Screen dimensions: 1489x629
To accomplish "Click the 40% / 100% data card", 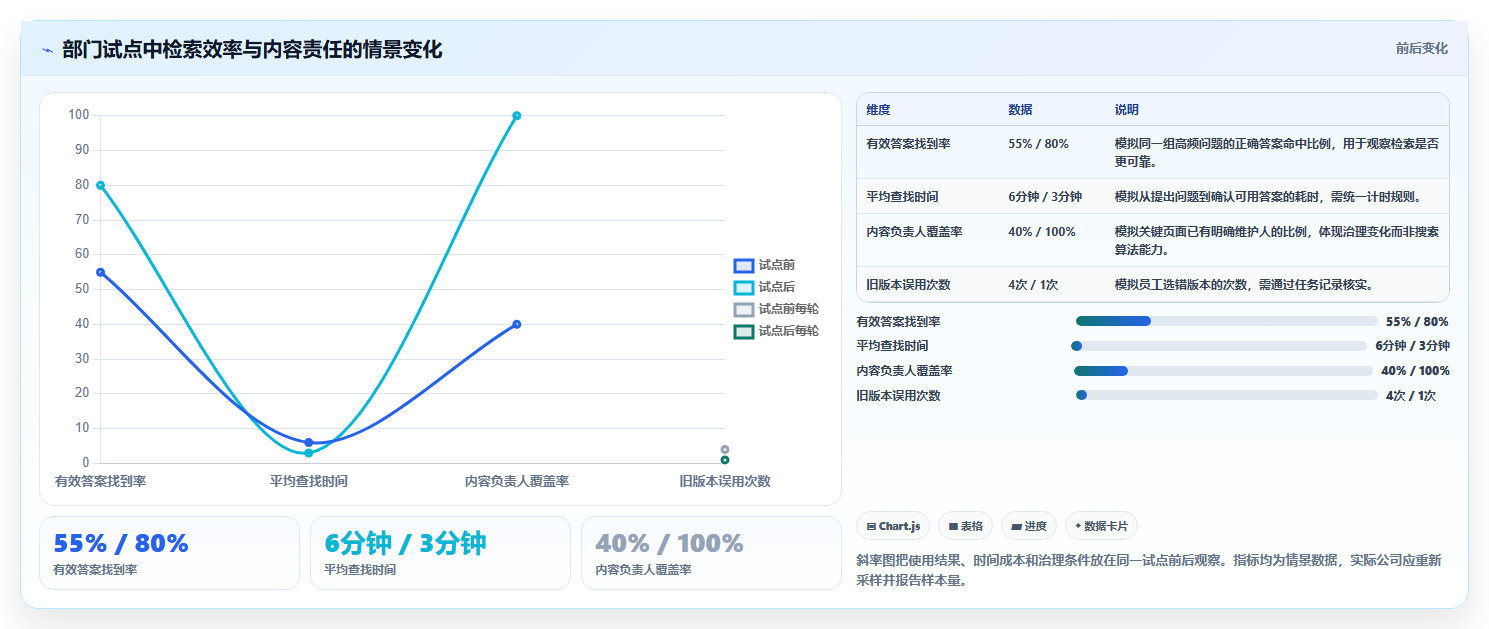I will pyautogui.click(x=711, y=553).
